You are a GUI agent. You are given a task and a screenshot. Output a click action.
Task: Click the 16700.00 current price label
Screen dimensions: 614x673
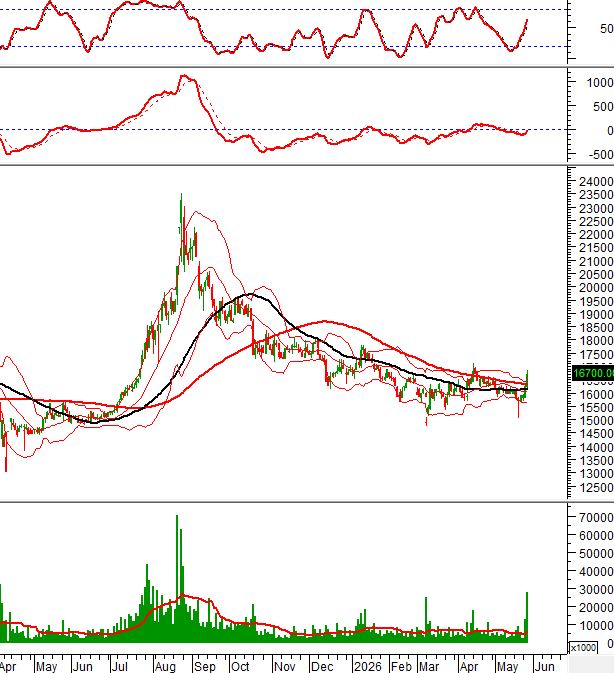(x=593, y=373)
